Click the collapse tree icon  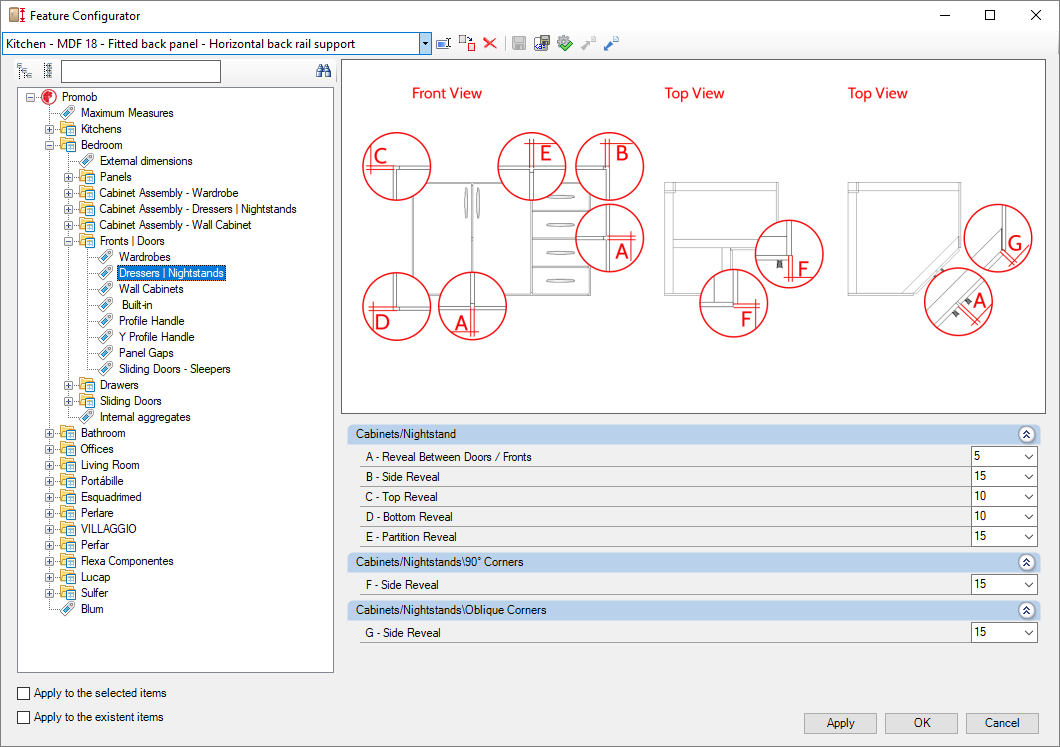pyautogui.click(x=47, y=71)
